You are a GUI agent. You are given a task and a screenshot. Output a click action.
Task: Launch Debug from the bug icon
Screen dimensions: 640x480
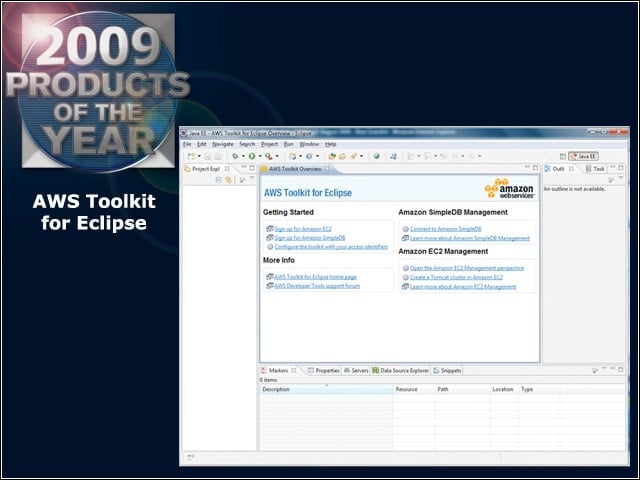(x=235, y=156)
